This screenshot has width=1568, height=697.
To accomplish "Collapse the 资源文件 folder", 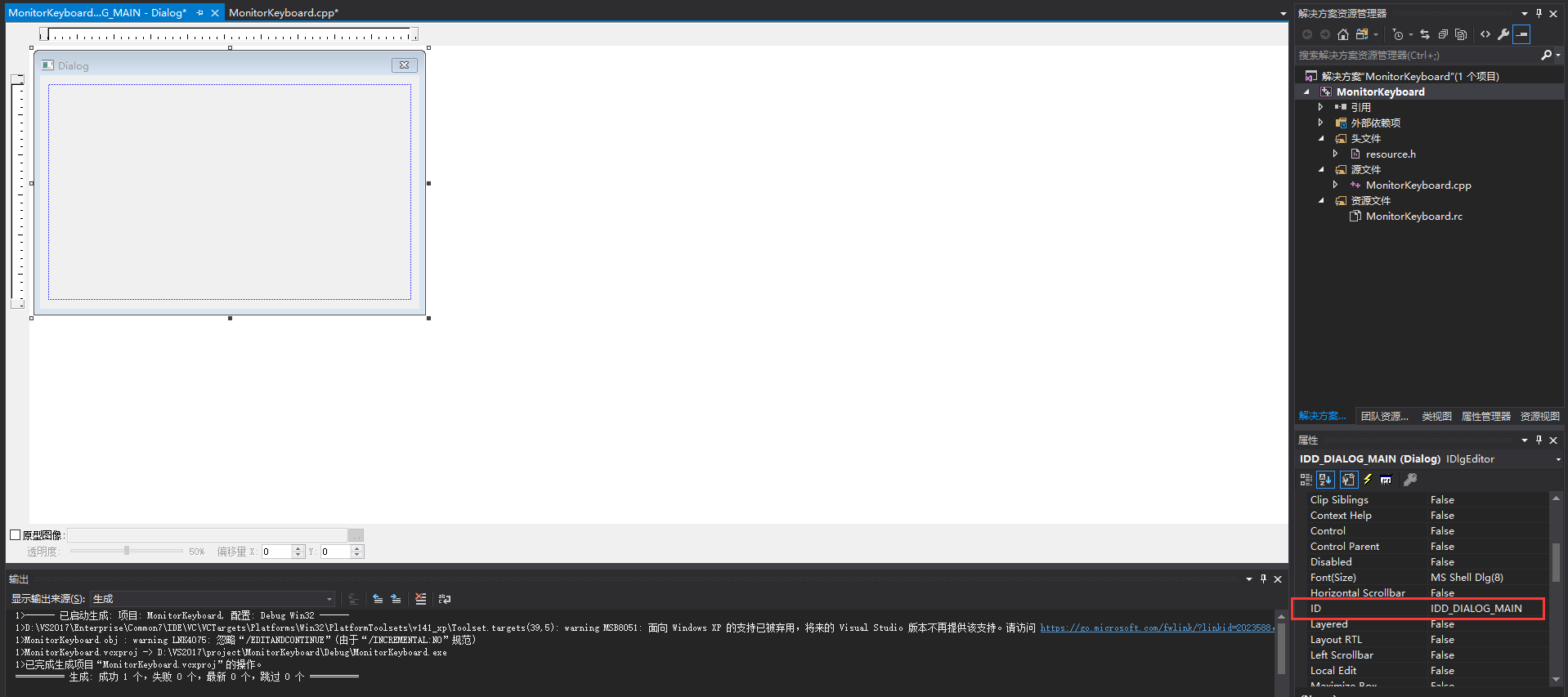I will point(1321,200).
